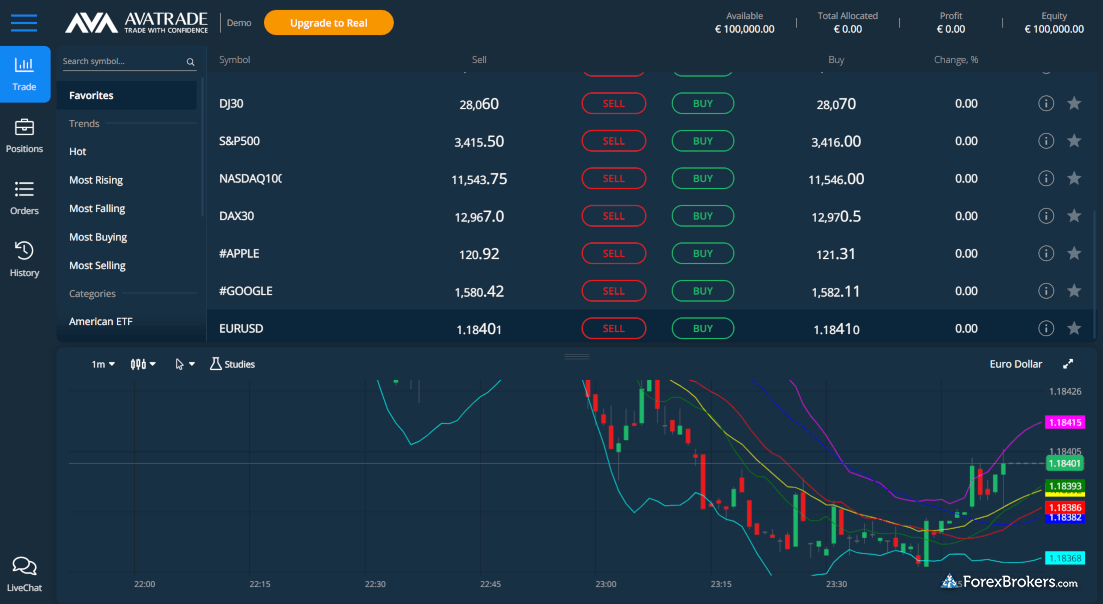Toggle NASDAQ100 favorite star

click(1074, 178)
